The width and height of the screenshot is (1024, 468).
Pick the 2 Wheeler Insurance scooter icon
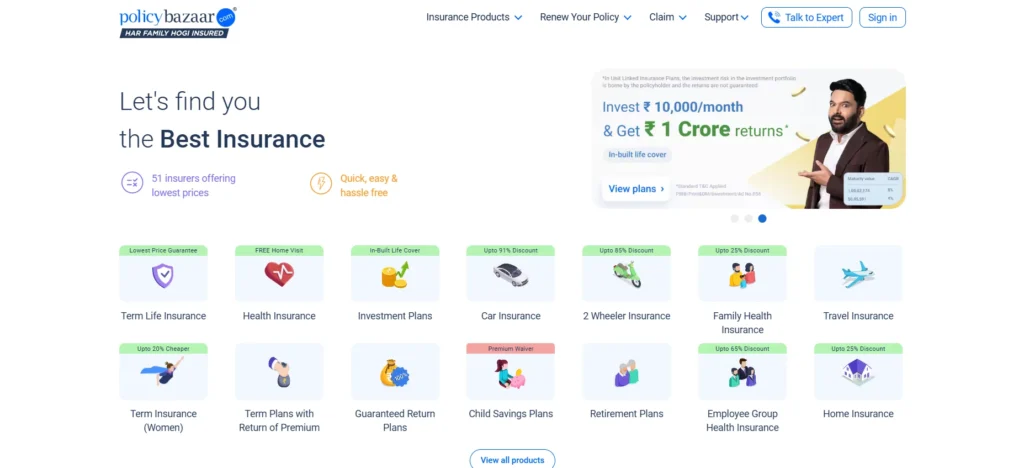coord(627,275)
